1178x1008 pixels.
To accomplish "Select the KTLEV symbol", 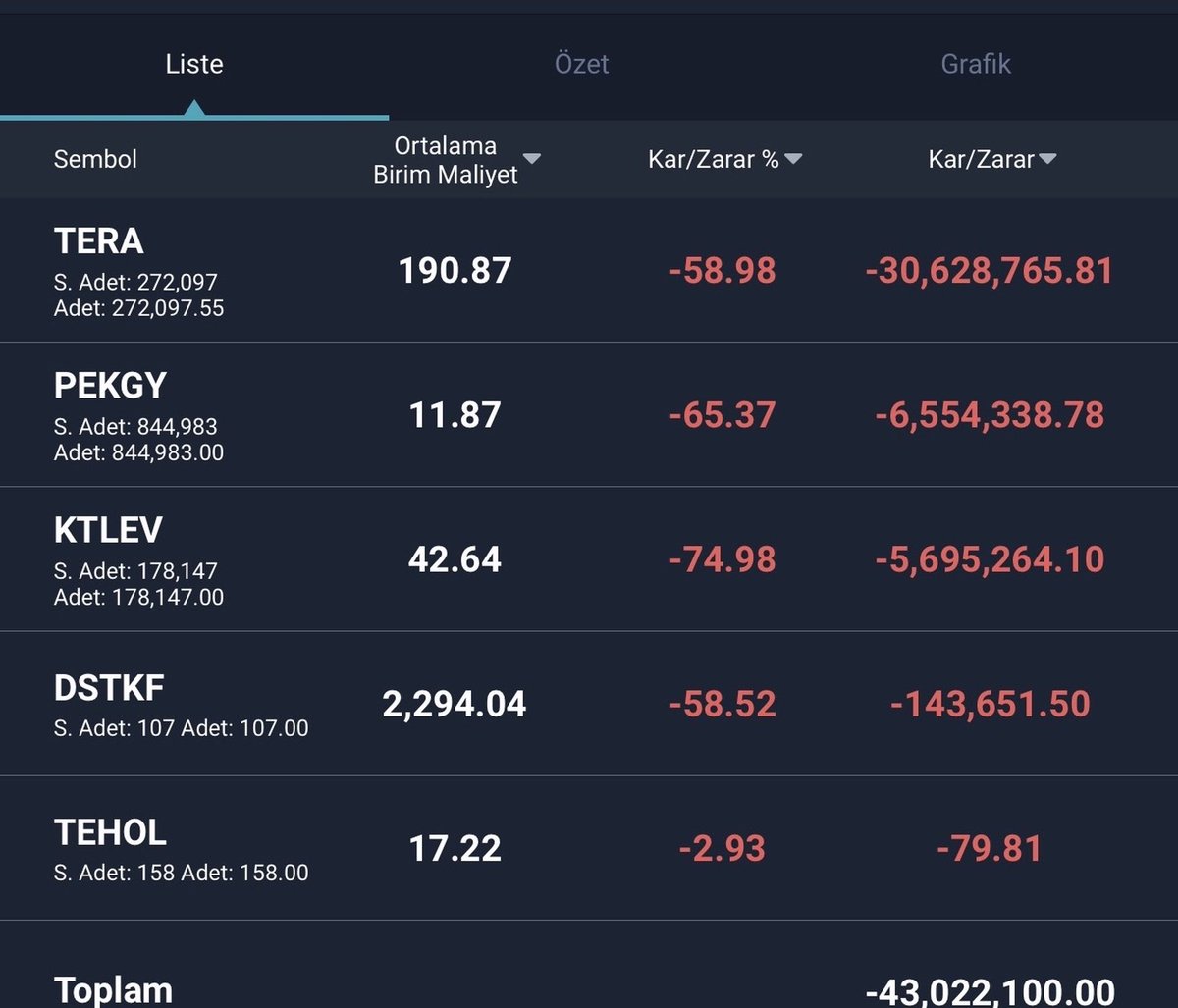I will click(108, 530).
